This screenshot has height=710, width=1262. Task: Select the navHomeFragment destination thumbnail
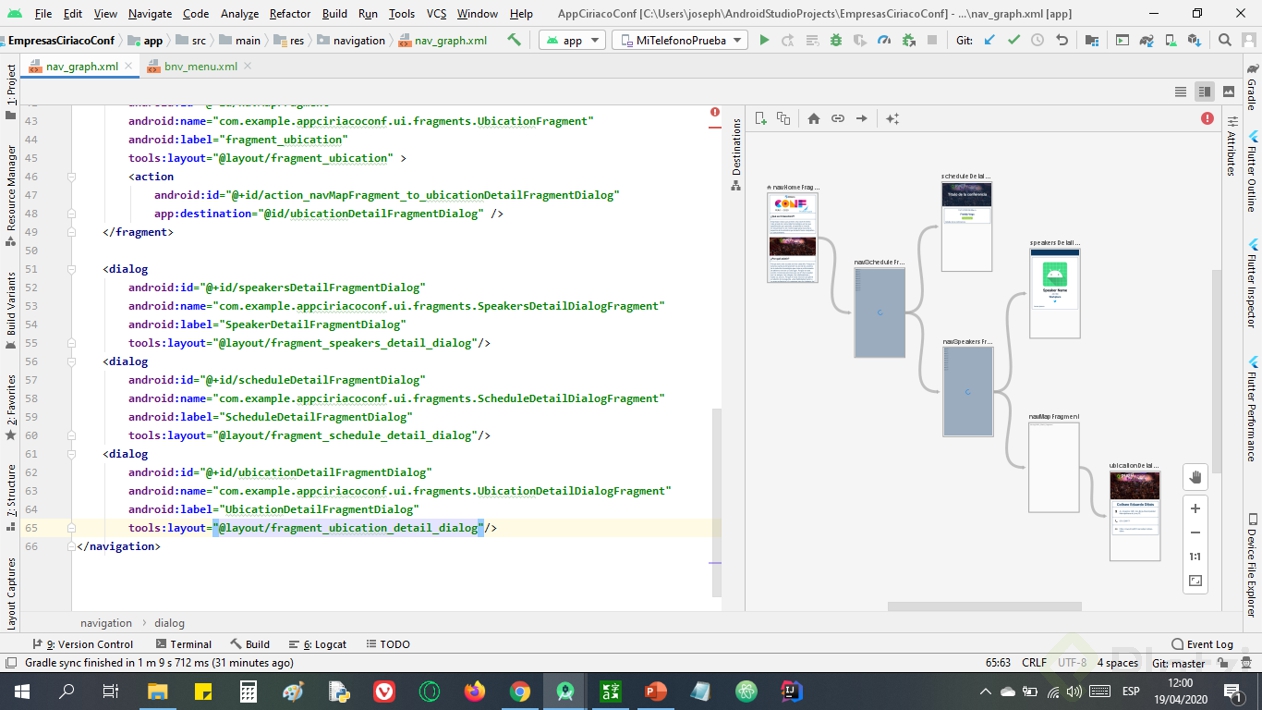click(x=792, y=237)
